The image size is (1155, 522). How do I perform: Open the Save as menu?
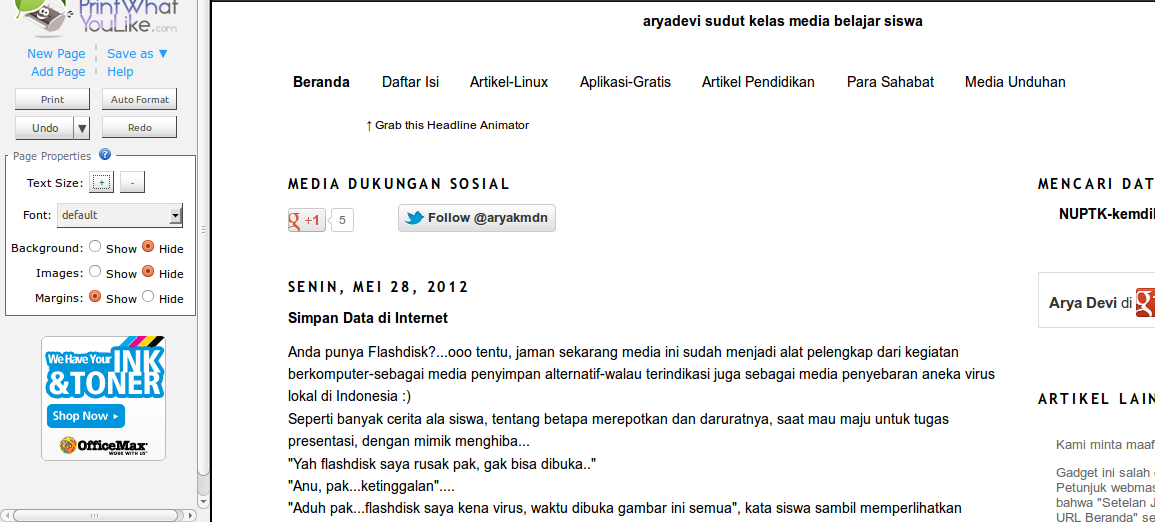point(138,54)
